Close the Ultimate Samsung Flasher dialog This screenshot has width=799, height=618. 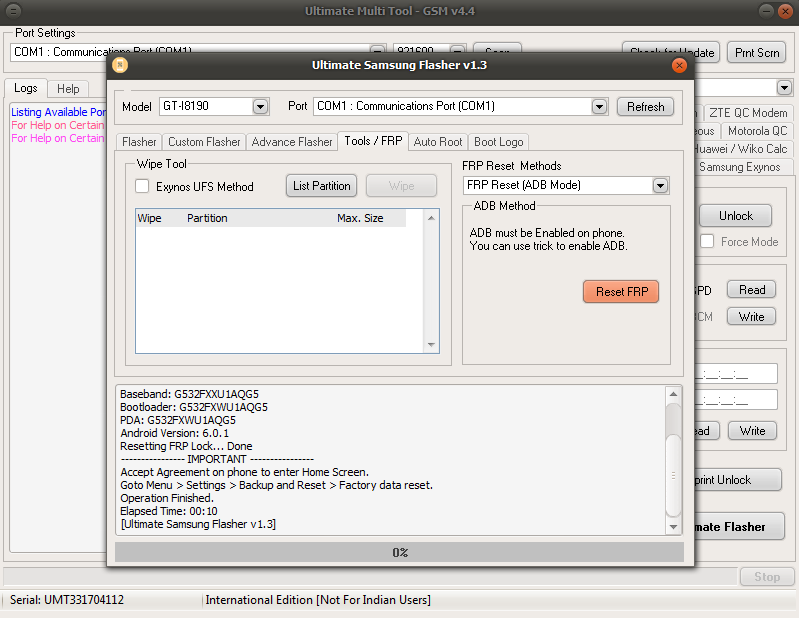[679, 65]
